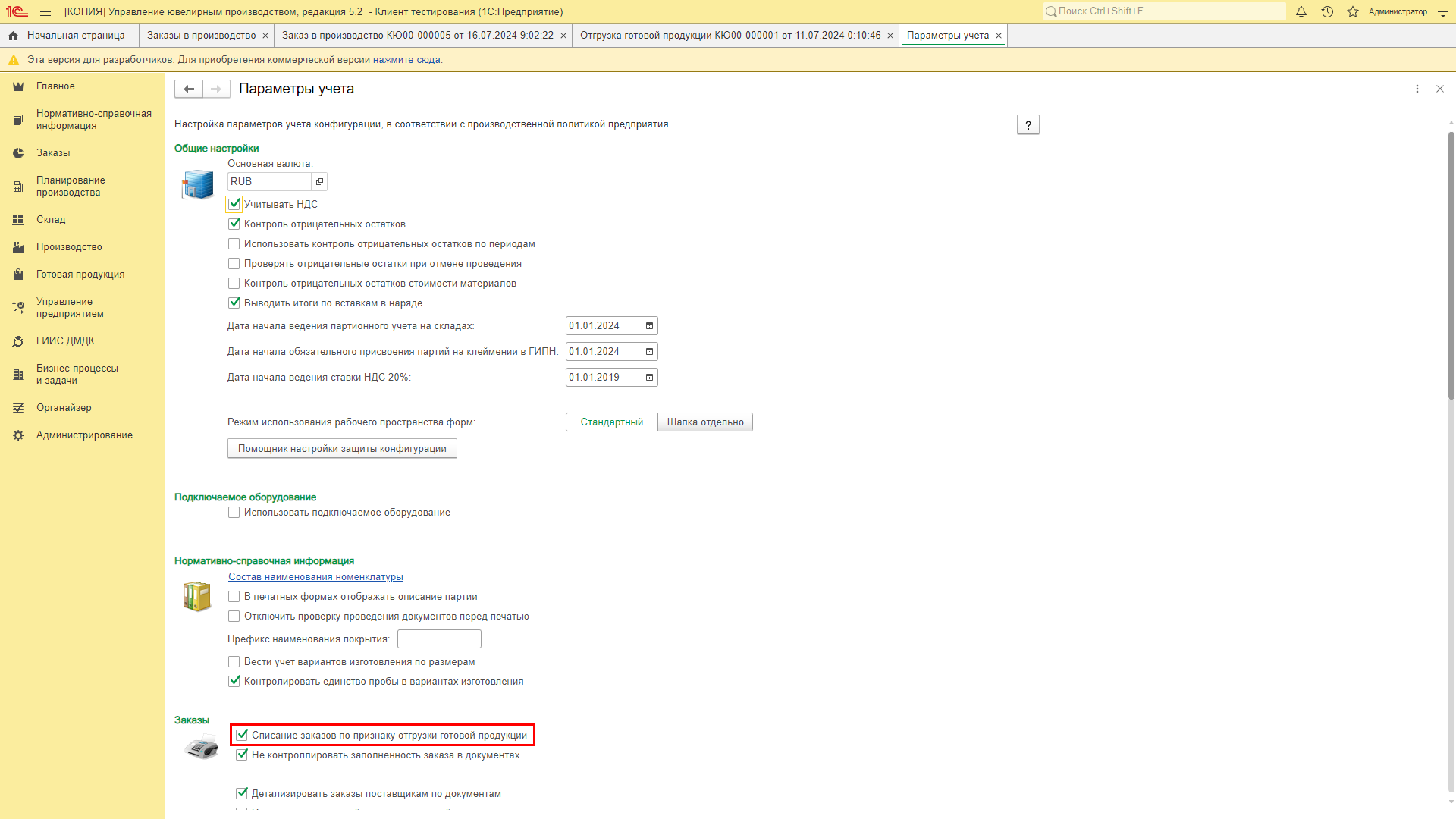Screen dimensions: 1456x819
Task: Open the history clock icon
Action: pos(1327,11)
